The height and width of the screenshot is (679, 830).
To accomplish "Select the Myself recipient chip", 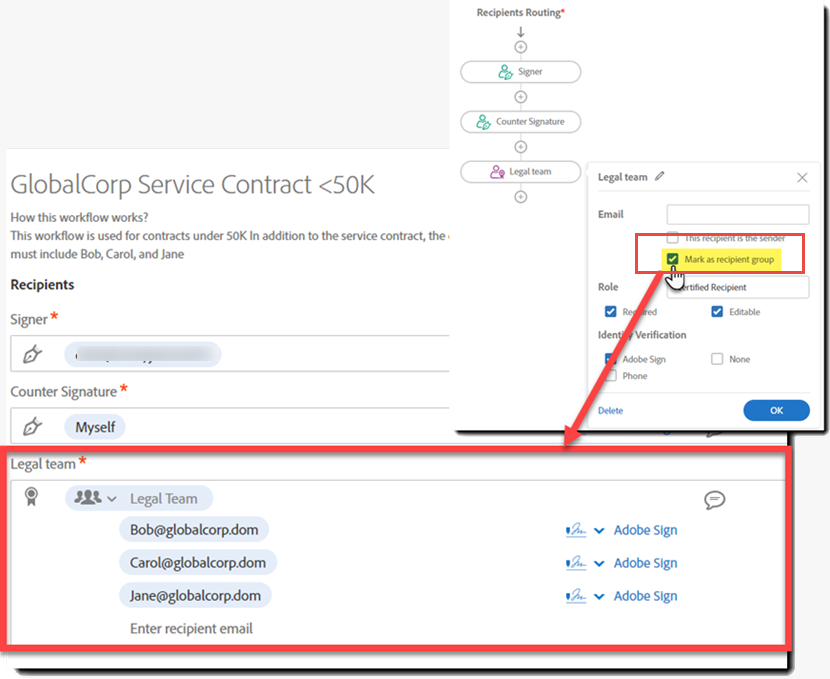I will (x=95, y=427).
